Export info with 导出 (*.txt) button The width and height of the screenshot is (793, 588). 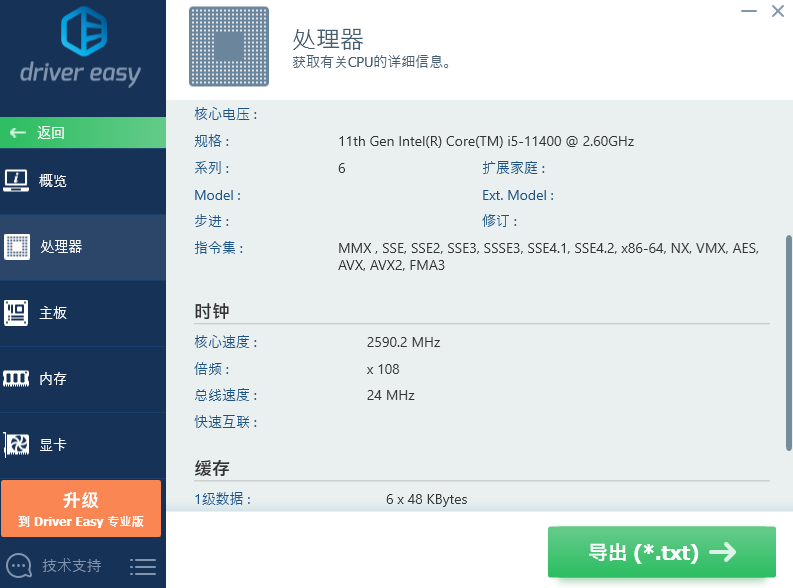point(661,552)
